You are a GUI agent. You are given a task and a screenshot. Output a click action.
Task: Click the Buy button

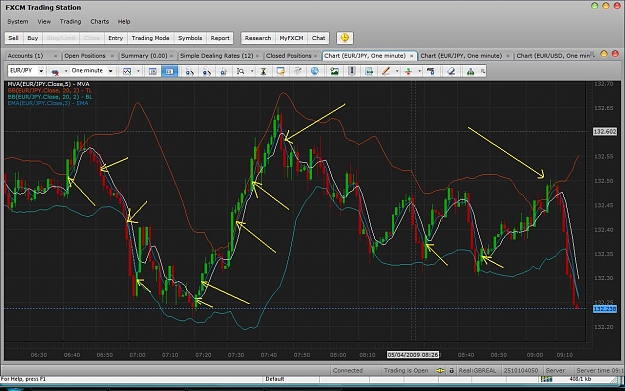point(32,38)
